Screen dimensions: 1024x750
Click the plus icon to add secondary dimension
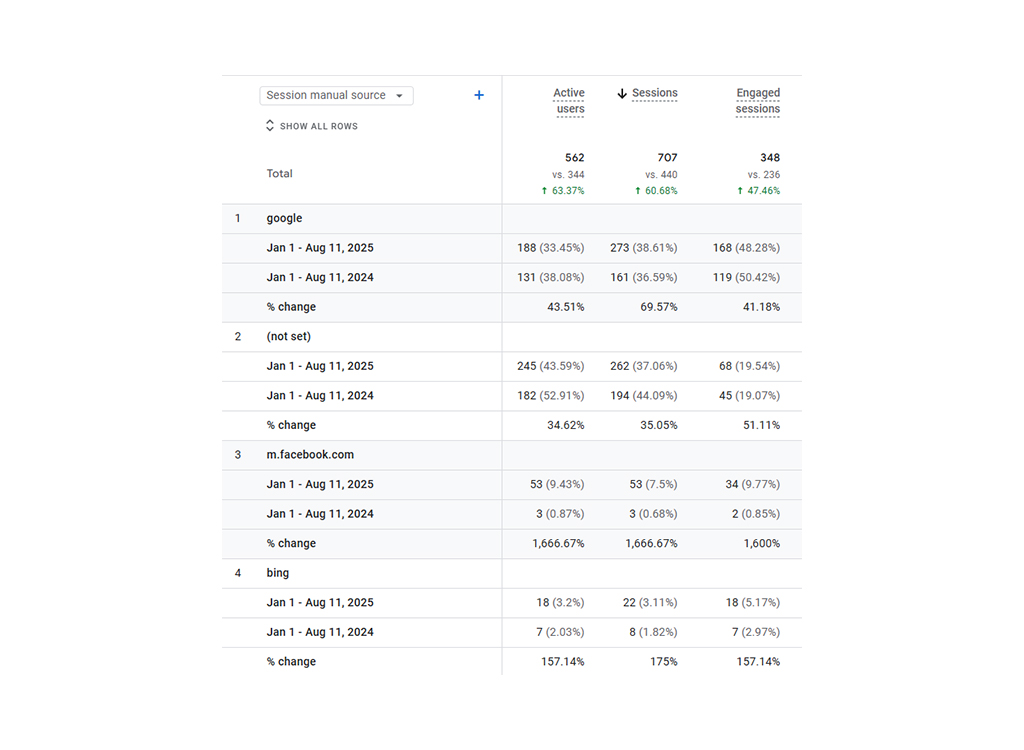(x=478, y=94)
